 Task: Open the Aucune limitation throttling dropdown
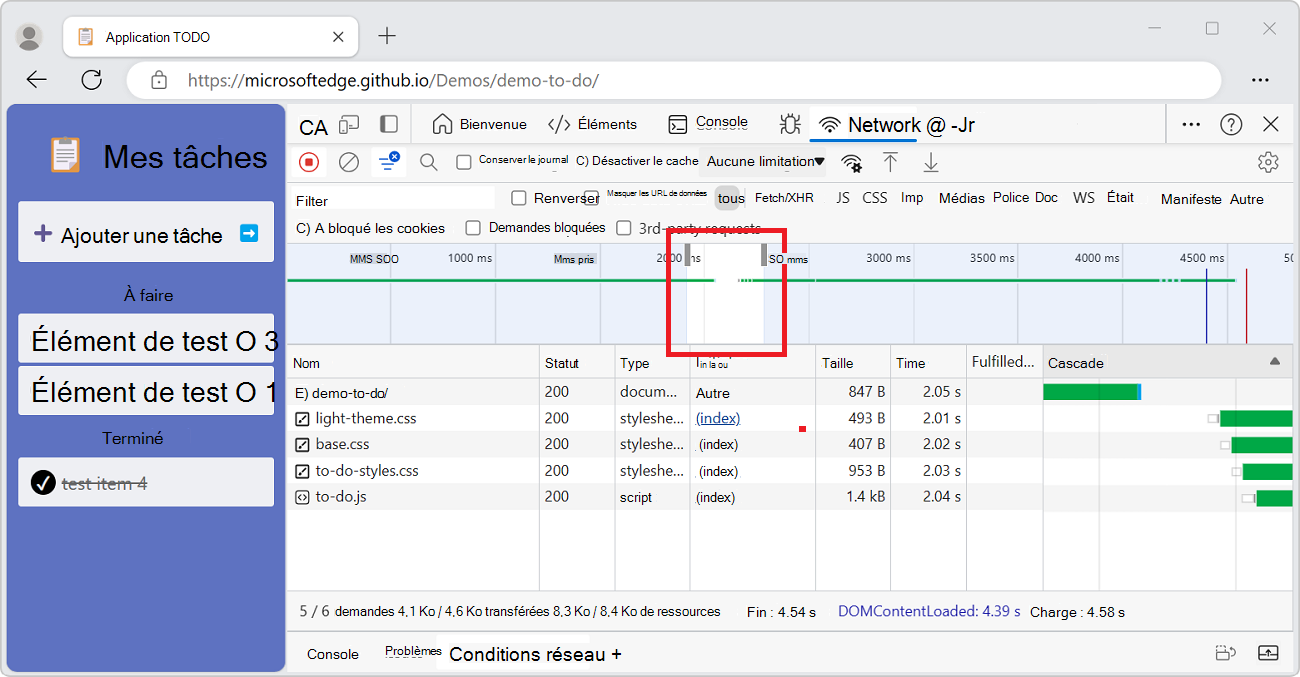765,162
